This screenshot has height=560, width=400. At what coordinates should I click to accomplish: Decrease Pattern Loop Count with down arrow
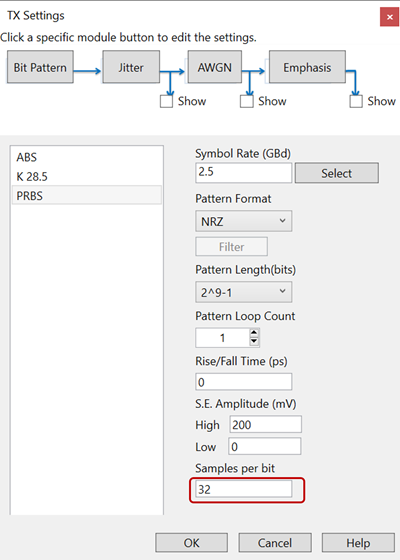click(x=254, y=341)
